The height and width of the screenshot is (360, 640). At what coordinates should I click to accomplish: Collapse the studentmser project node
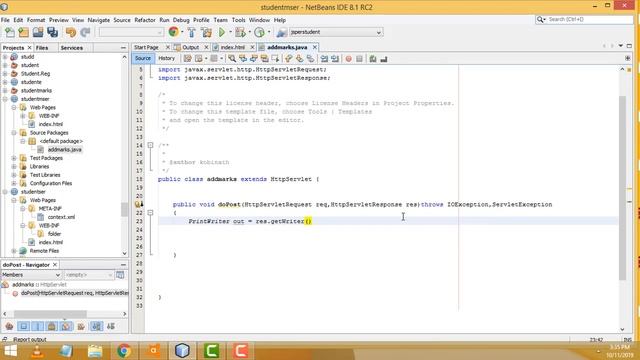pyautogui.click(x=5, y=99)
